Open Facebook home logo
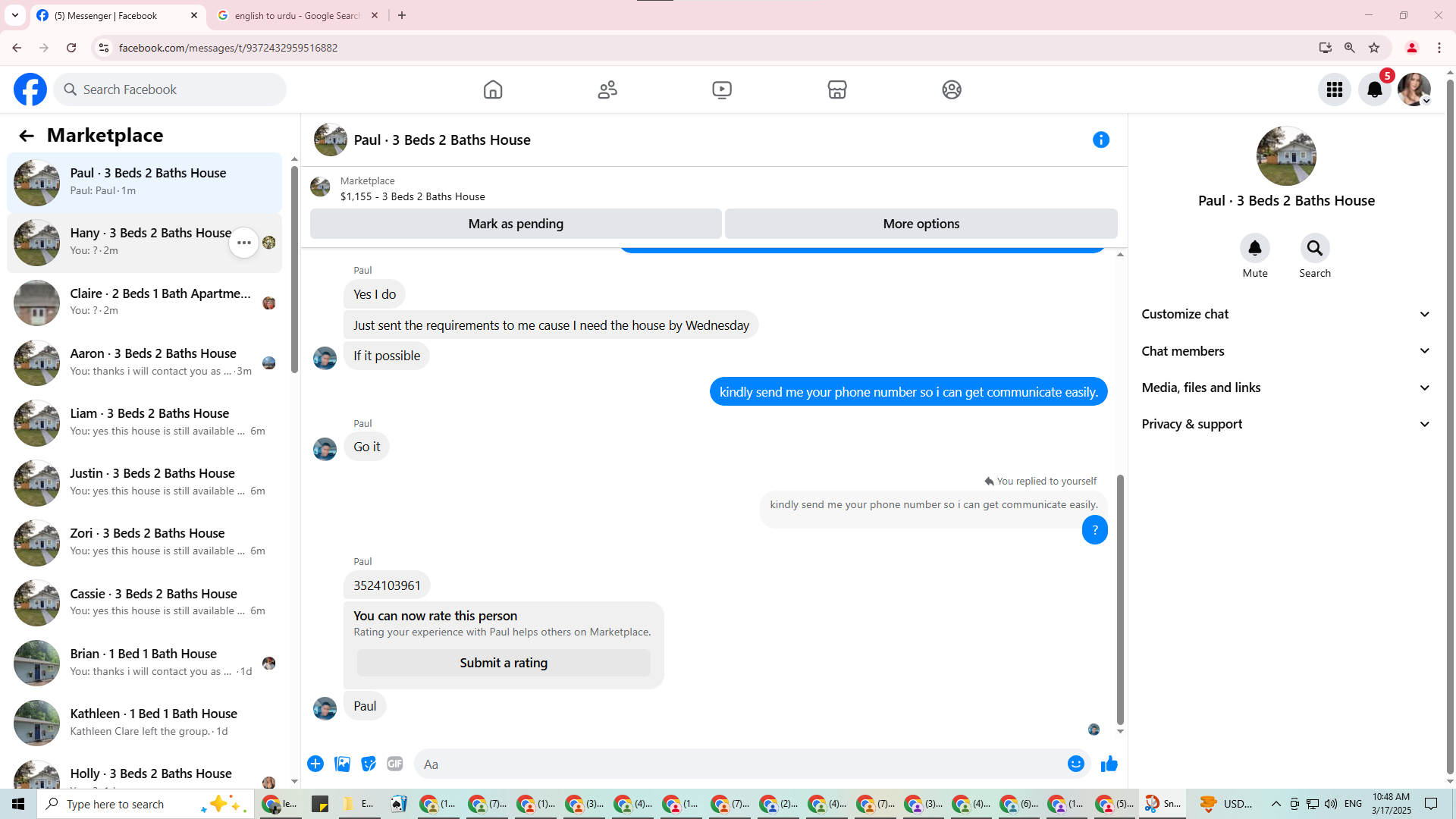Screen dimensions: 1456x819 (30, 89)
